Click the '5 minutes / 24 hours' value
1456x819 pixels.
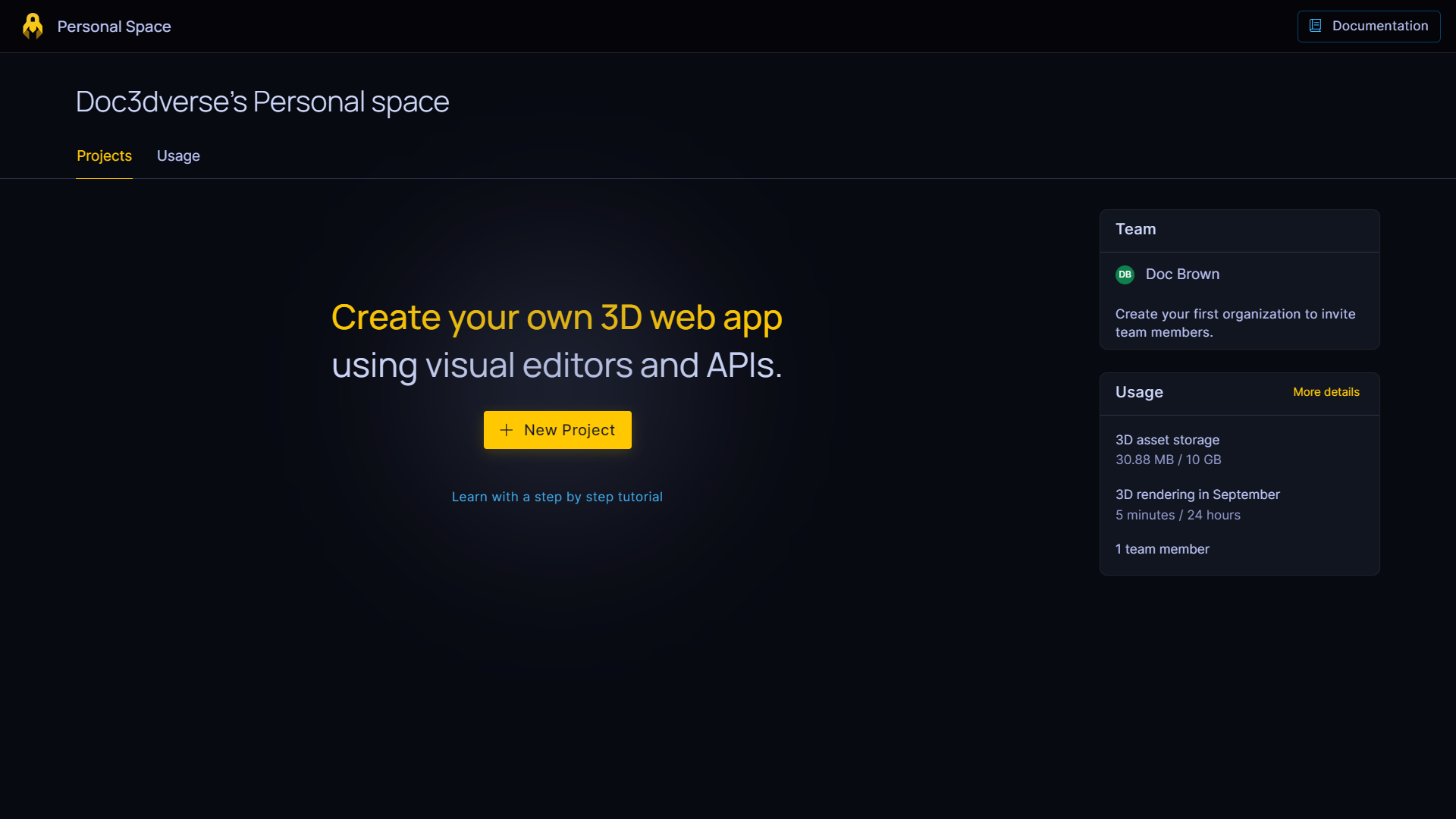pyautogui.click(x=1178, y=515)
